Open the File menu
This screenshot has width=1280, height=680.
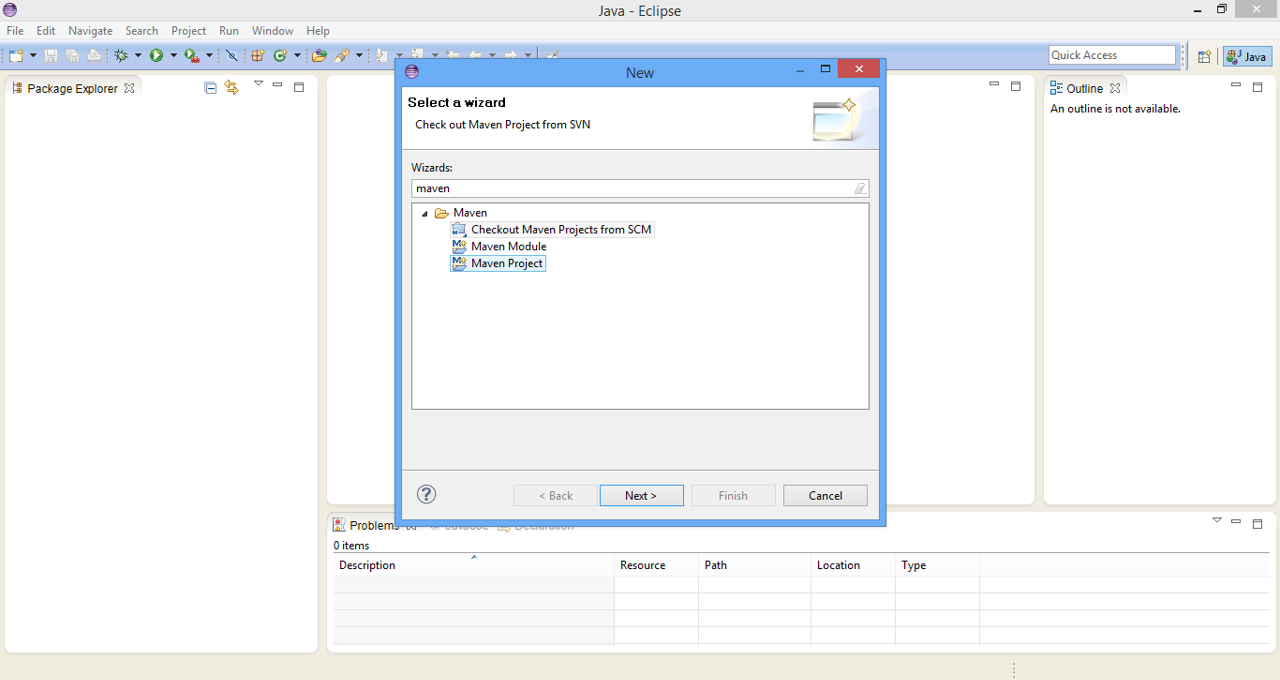pyautogui.click(x=15, y=31)
